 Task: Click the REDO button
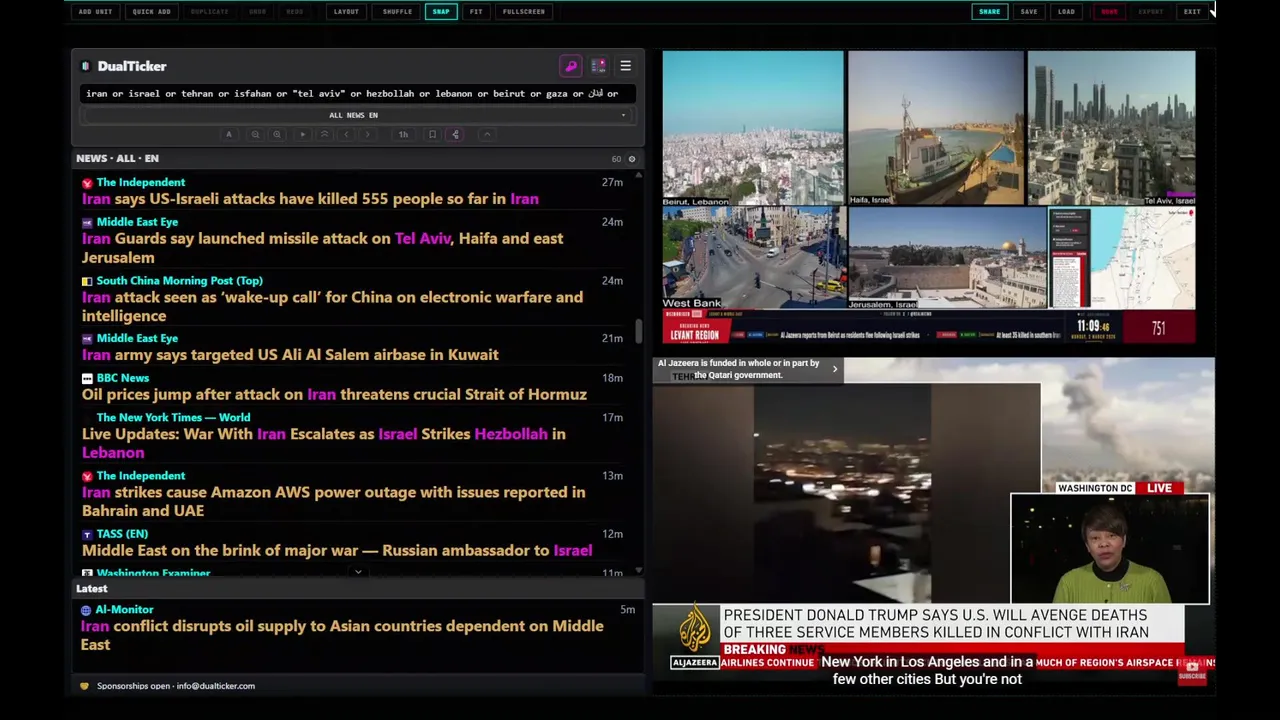tap(295, 12)
